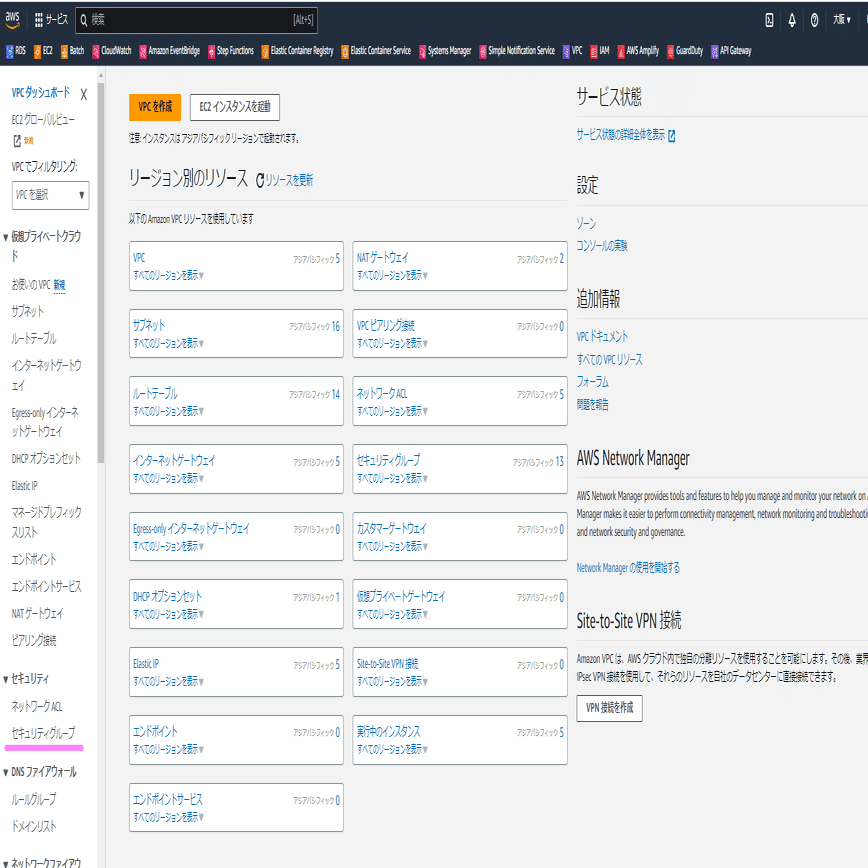Close the VPC dashboard sidebar with X
Viewport: 868px width, 868px height.
(84, 95)
